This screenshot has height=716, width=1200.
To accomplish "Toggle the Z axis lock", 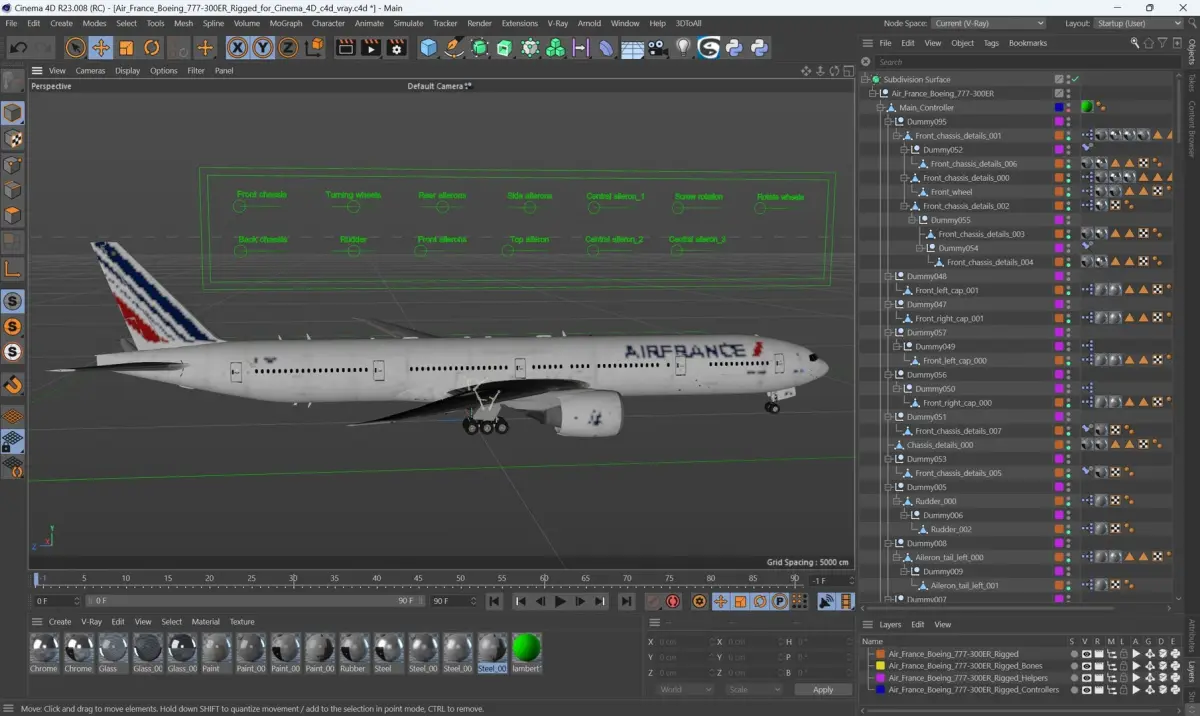I will [288, 47].
